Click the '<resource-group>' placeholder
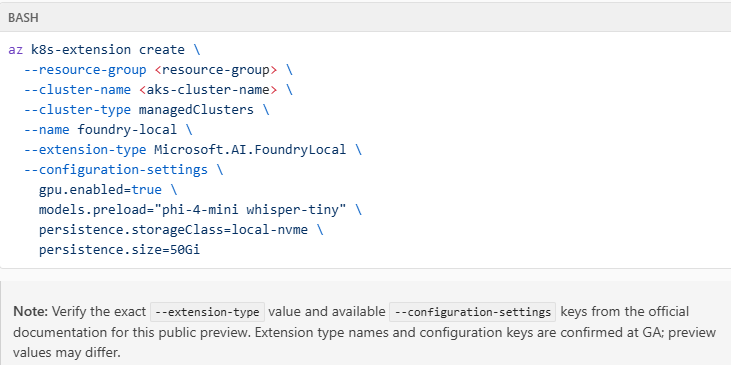Viewport: 731px width, 365px height. tap(216, 70)
